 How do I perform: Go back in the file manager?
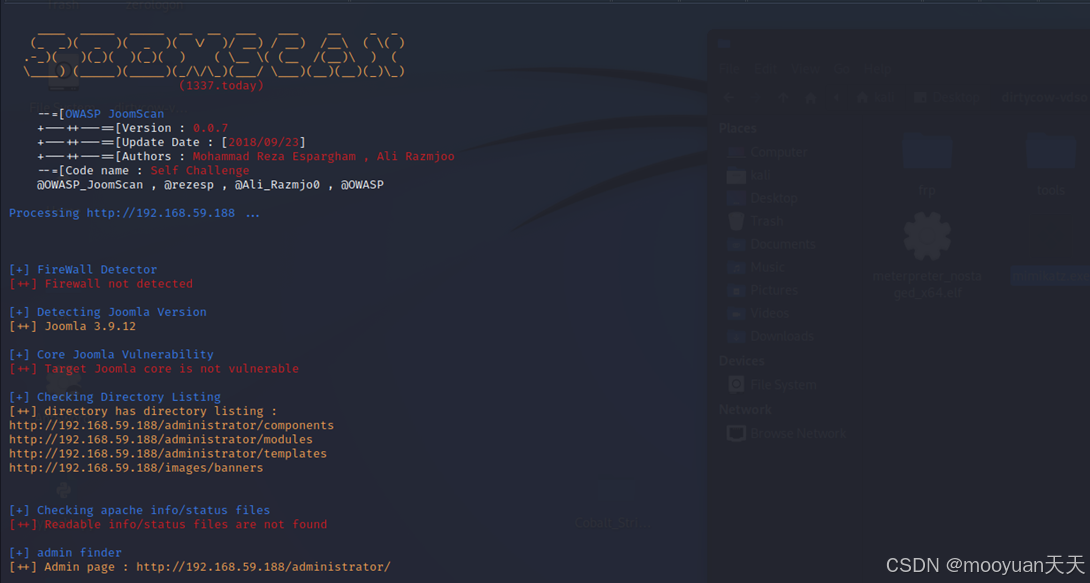[x=729, y=98]
